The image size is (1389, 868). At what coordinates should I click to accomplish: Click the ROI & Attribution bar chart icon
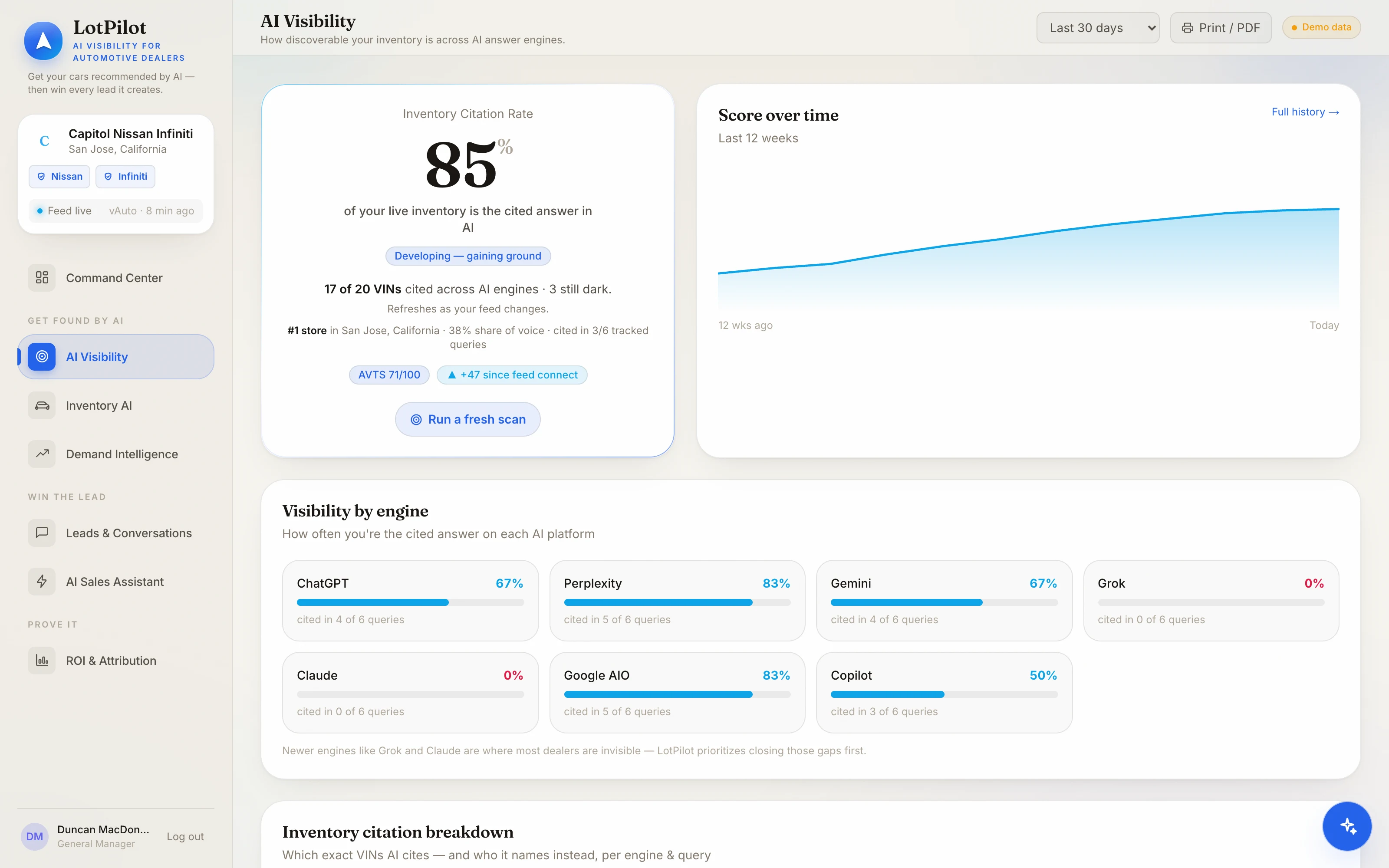(x=42, y=660)
